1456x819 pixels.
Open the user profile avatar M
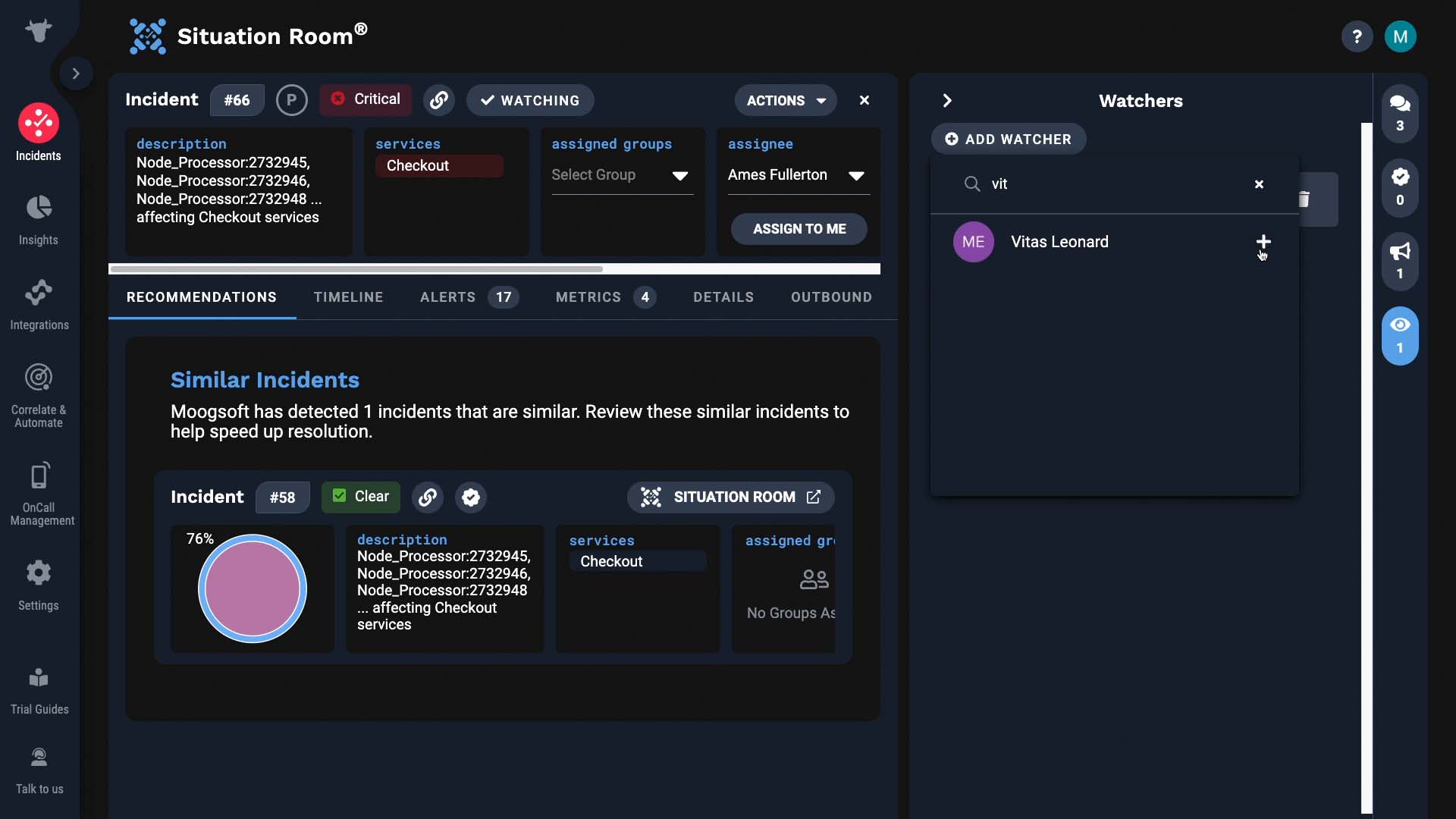coord(1400,36)
